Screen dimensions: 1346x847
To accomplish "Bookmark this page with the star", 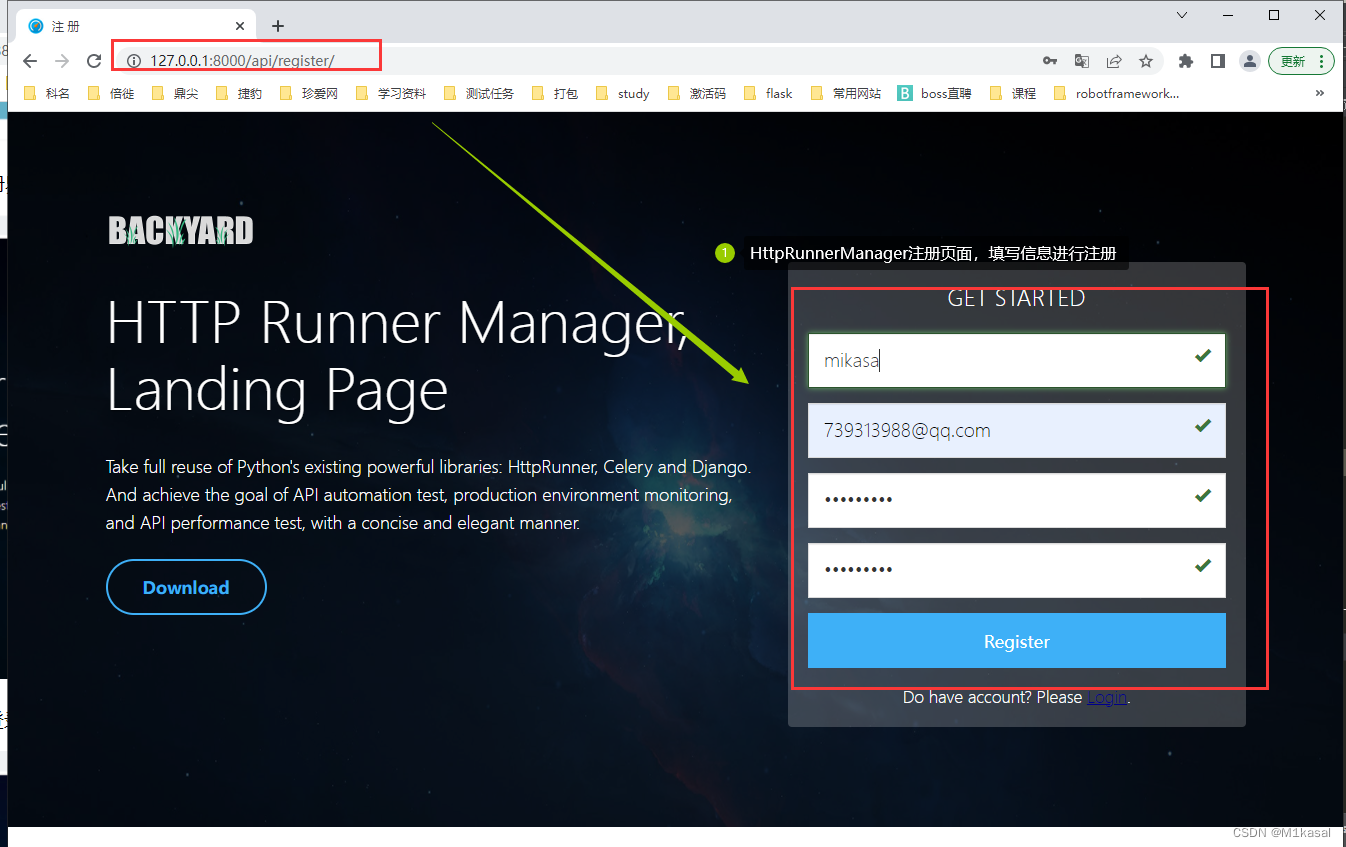I will [x=1146, y=61].
